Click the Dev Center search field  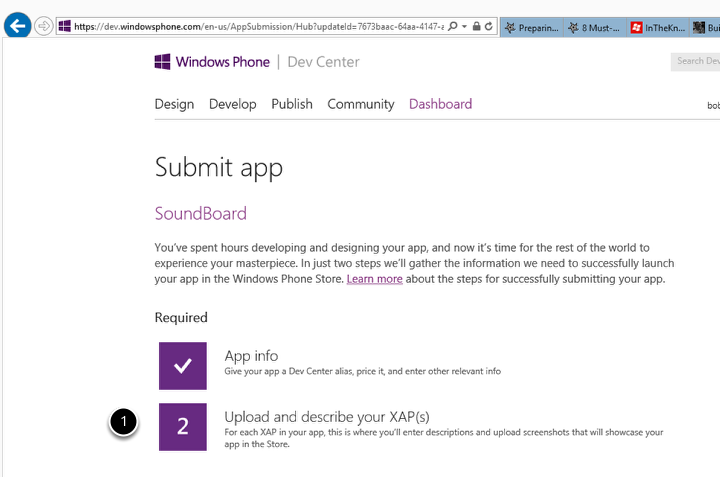click(x=696, y=62)
